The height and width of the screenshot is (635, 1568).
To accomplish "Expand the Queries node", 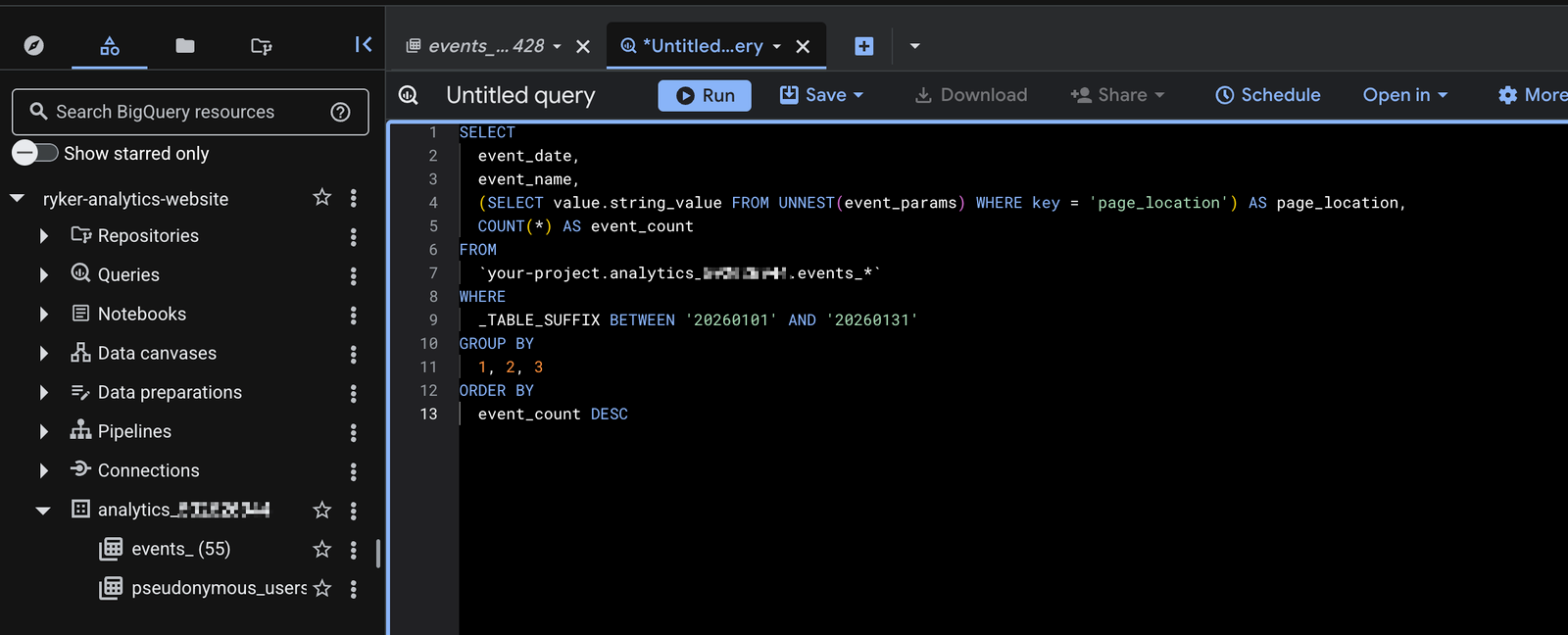I will pos(43,275).
